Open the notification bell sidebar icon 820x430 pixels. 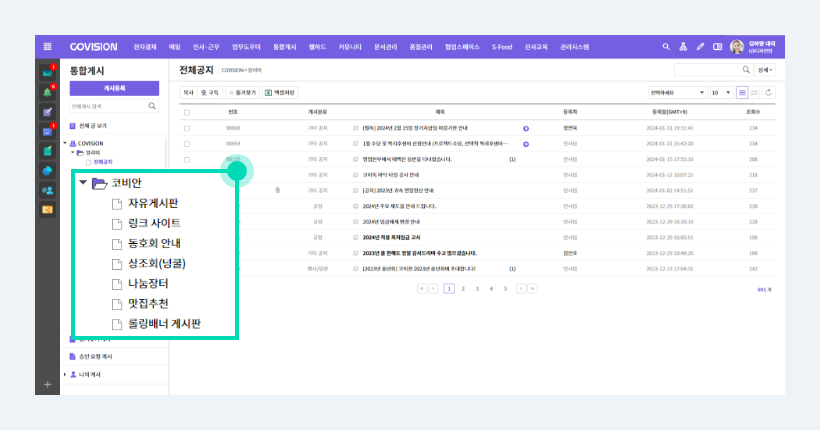click(x=48, y=92)
